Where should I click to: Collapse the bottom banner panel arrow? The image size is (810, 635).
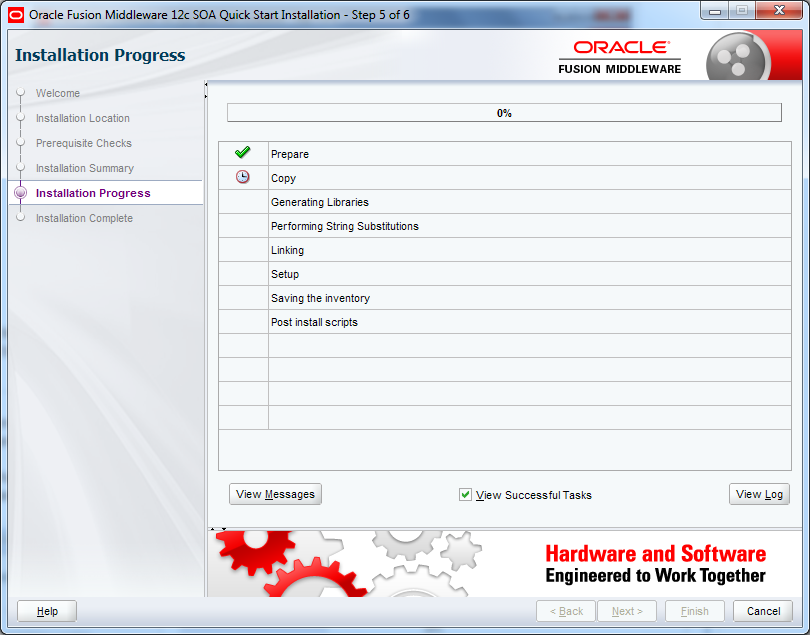224,529
